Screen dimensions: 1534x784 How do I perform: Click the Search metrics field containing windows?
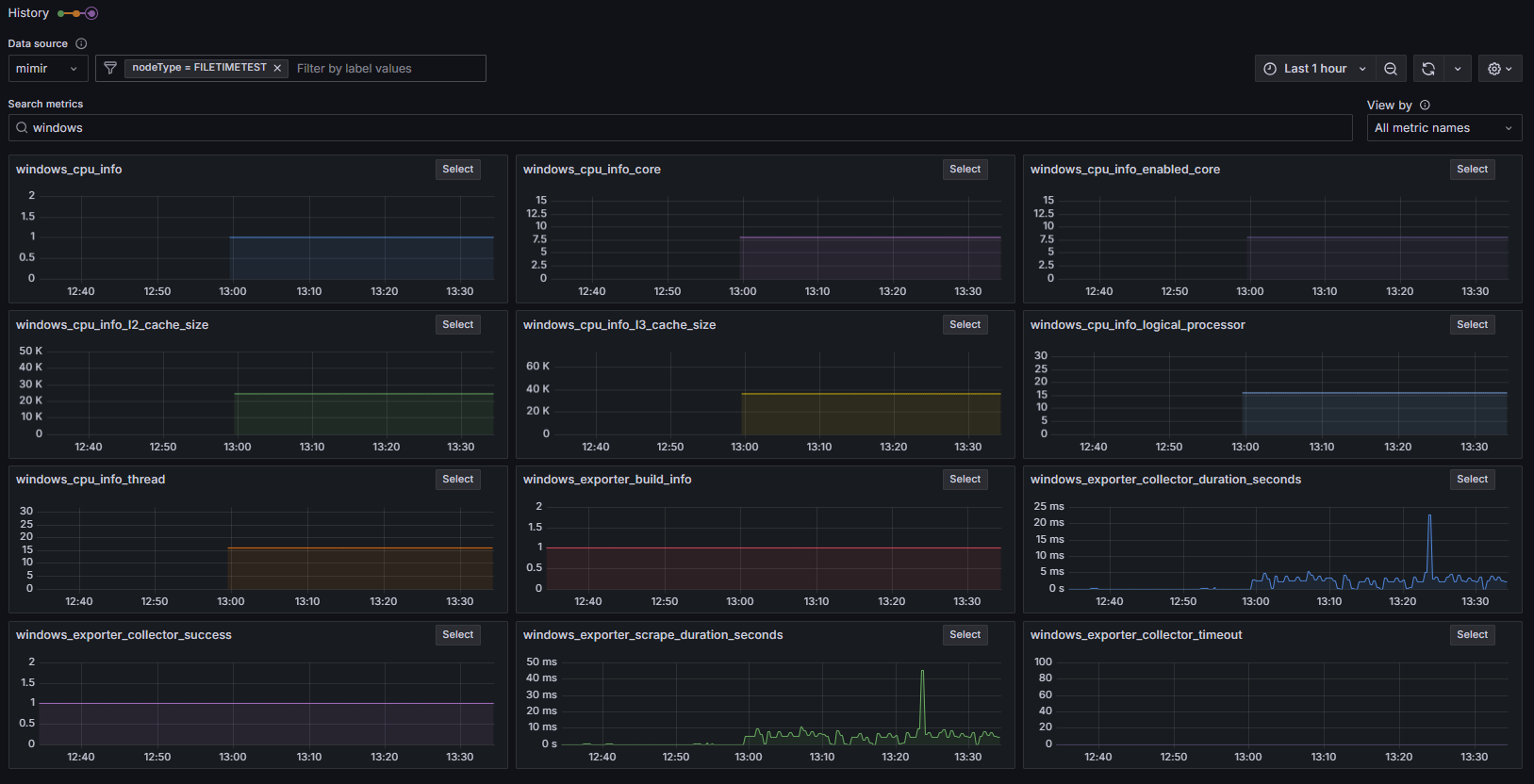680,128
